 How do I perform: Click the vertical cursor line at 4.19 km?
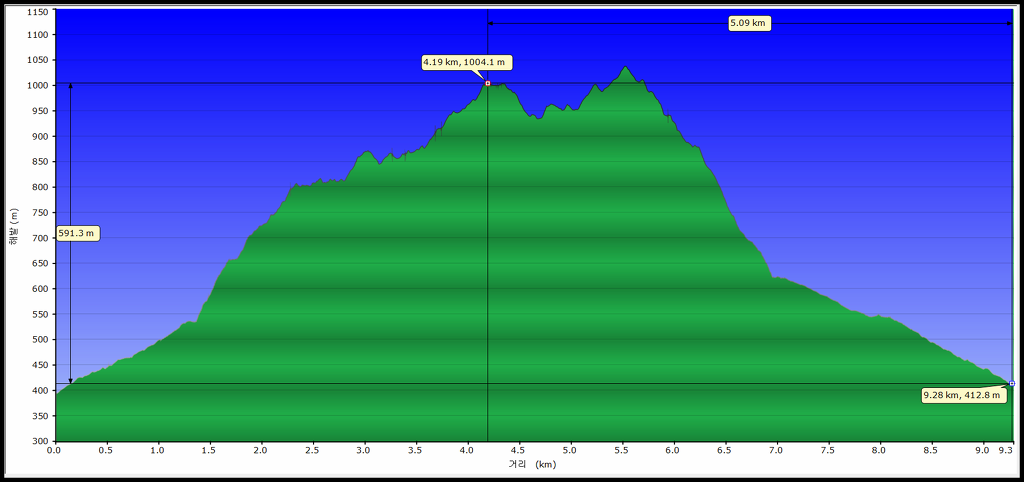pos(488,261)
